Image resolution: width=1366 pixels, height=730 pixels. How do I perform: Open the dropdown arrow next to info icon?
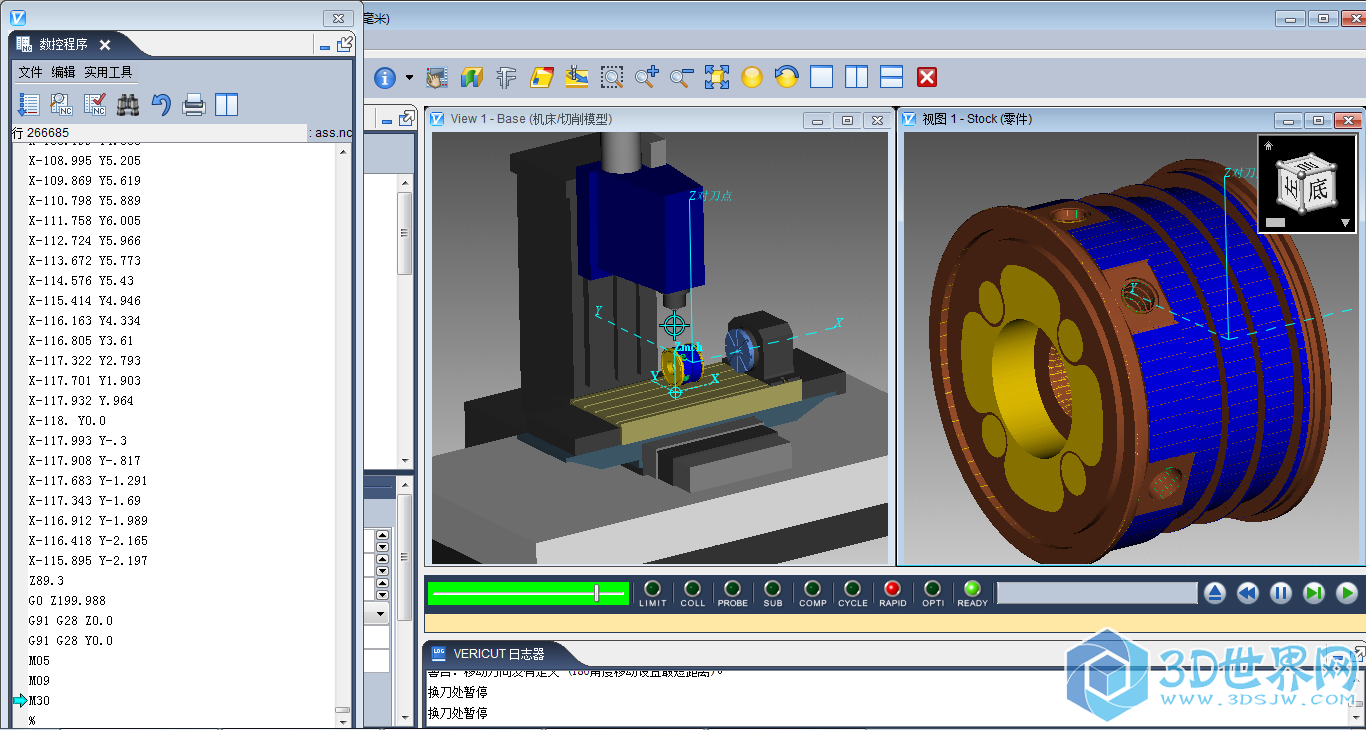(409, 78)
